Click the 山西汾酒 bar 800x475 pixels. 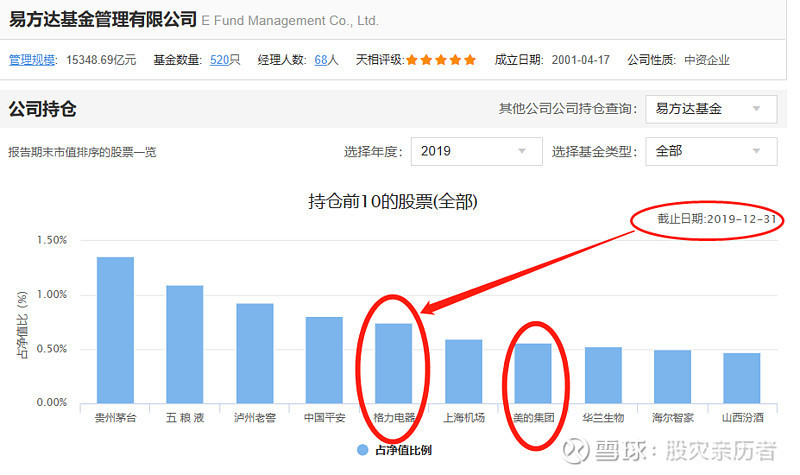click(x=741, y=378)
